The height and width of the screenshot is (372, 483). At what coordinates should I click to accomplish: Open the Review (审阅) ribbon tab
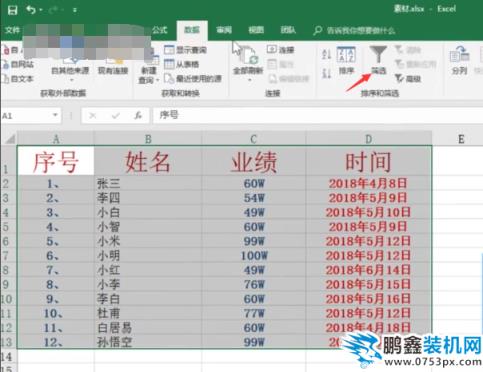click(x=224, y=30)
